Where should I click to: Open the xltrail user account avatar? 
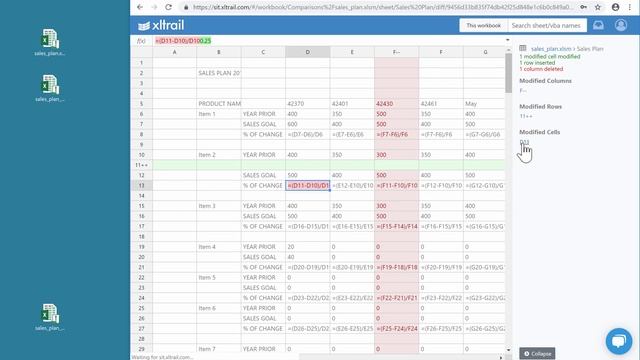(x=621, y=25)
